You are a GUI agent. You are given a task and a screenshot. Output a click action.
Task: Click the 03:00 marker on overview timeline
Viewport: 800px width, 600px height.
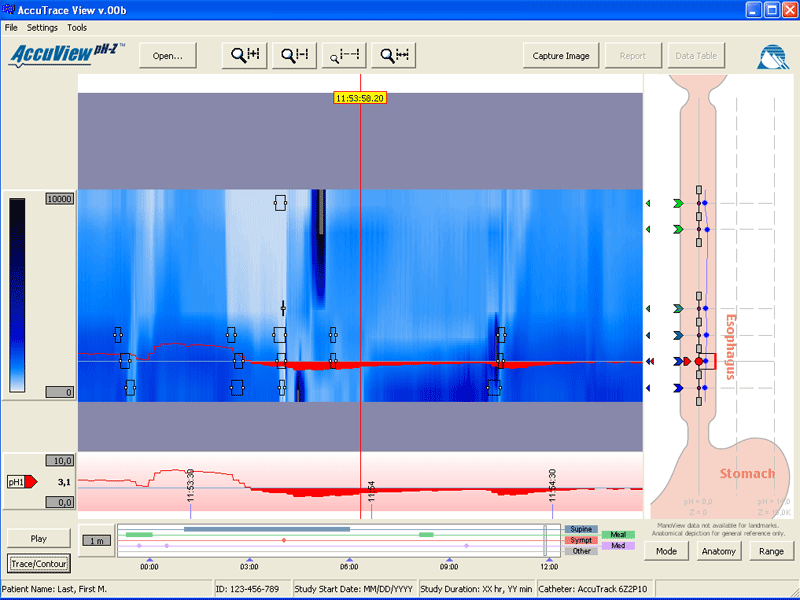tap(249, 566)
